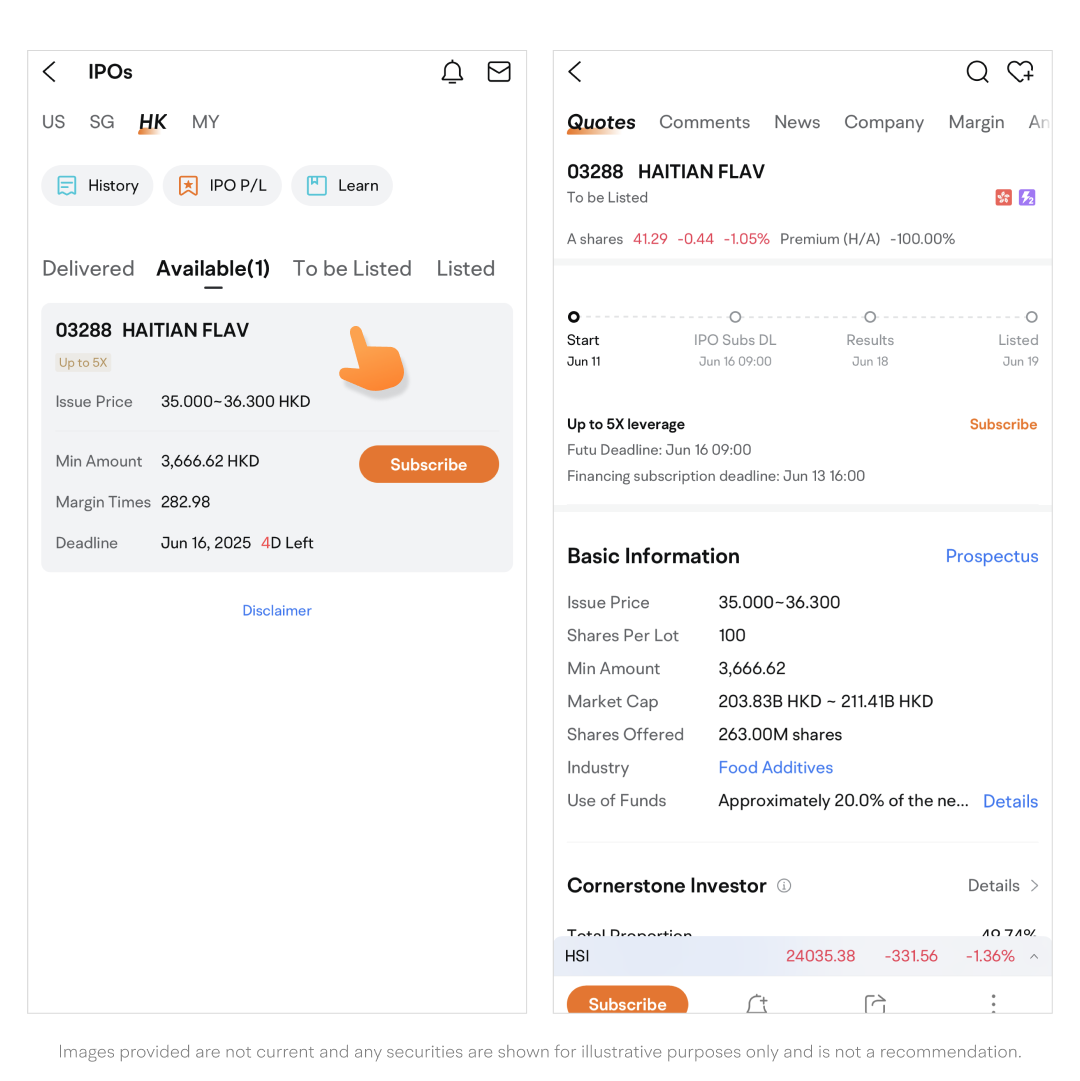
Task: Switch to the US market tab
Action: [x=54, y=122]
